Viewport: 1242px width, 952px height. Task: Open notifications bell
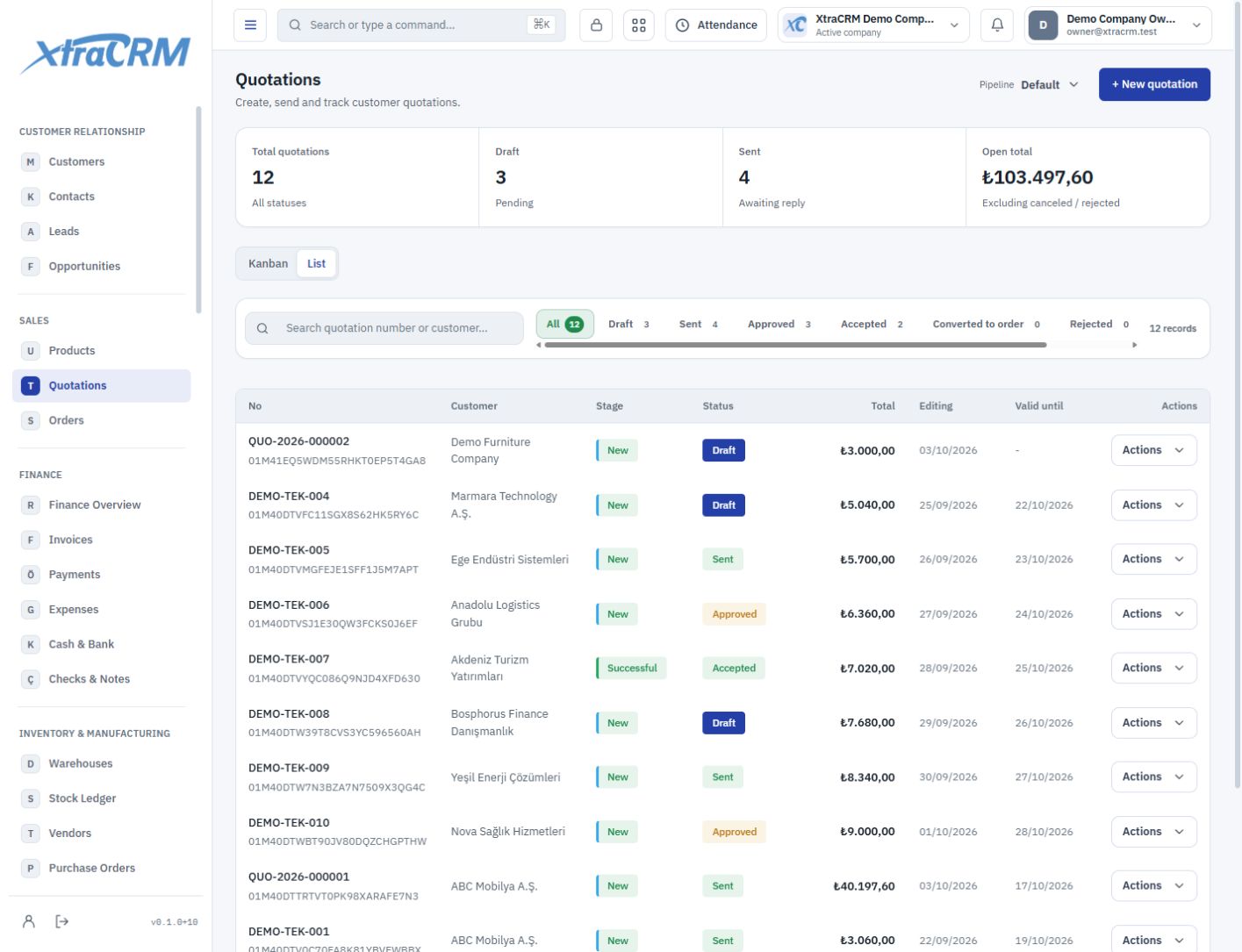point(997,25)
